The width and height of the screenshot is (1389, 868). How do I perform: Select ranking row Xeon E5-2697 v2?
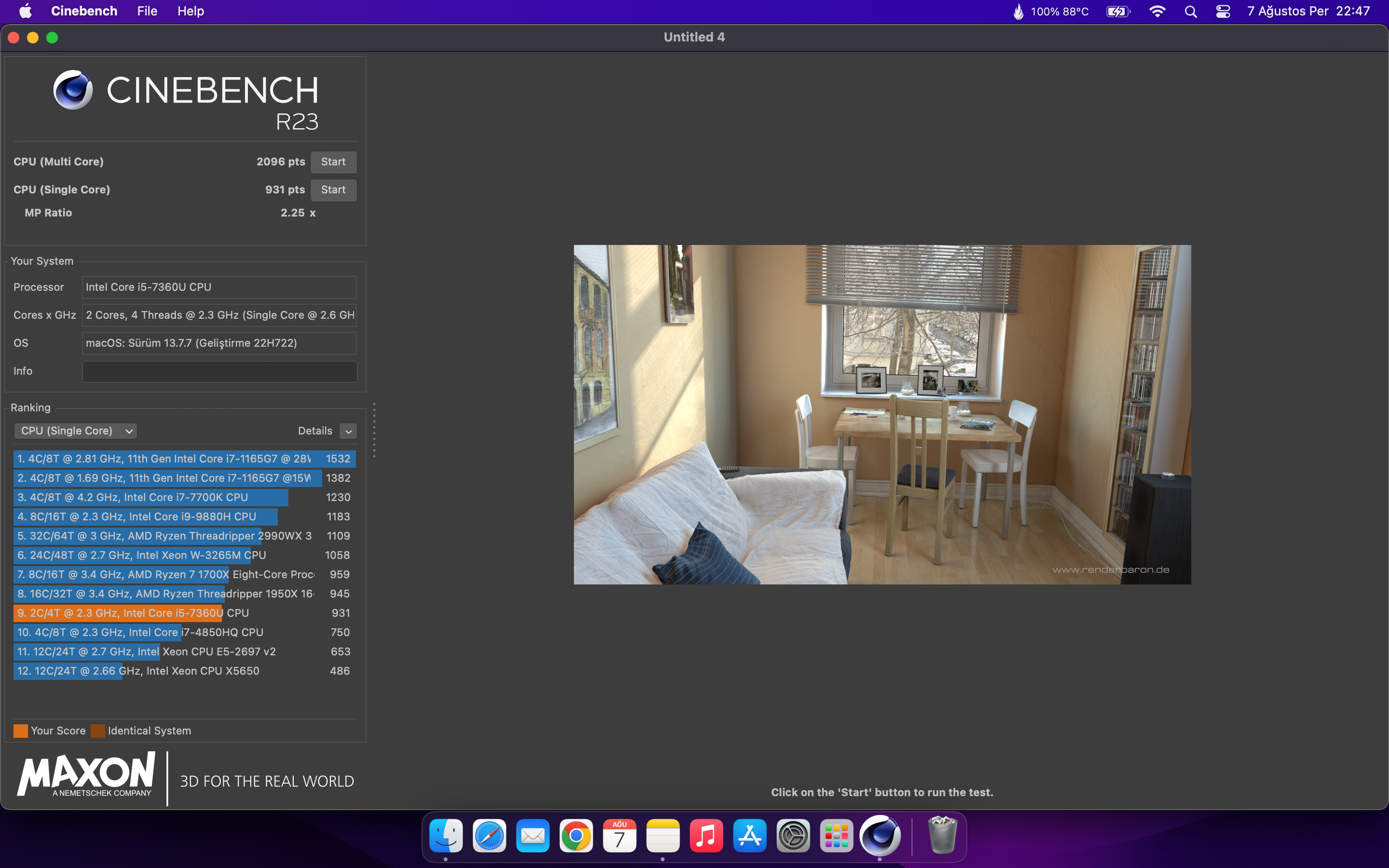(184, 651)
